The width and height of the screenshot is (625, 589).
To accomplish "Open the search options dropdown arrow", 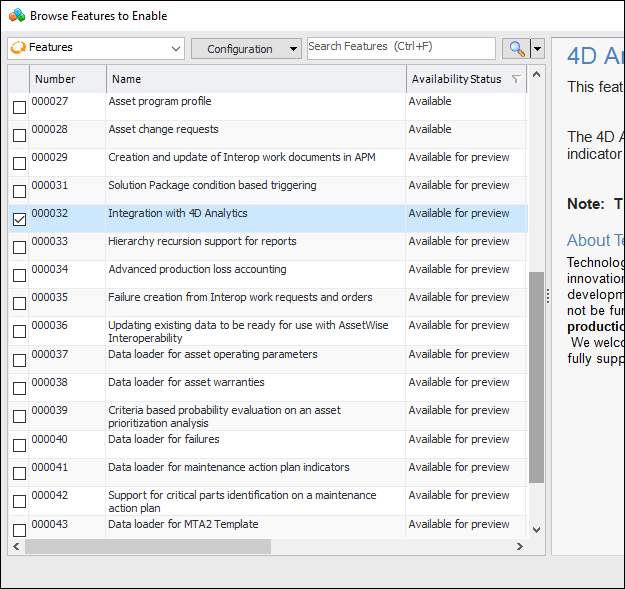I will pyautogui.click(x=538, y=48).
